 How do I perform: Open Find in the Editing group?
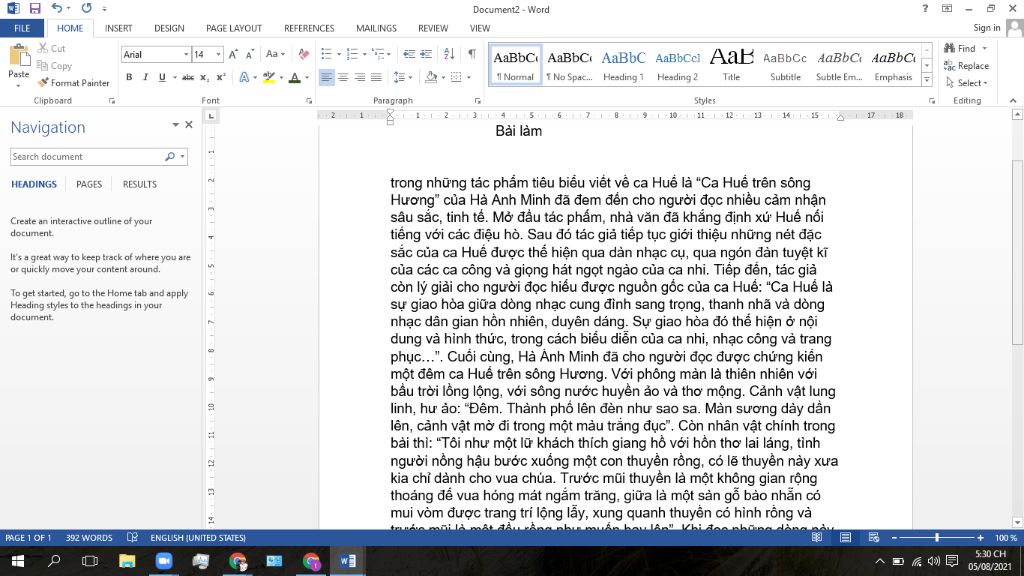point(960,48)
